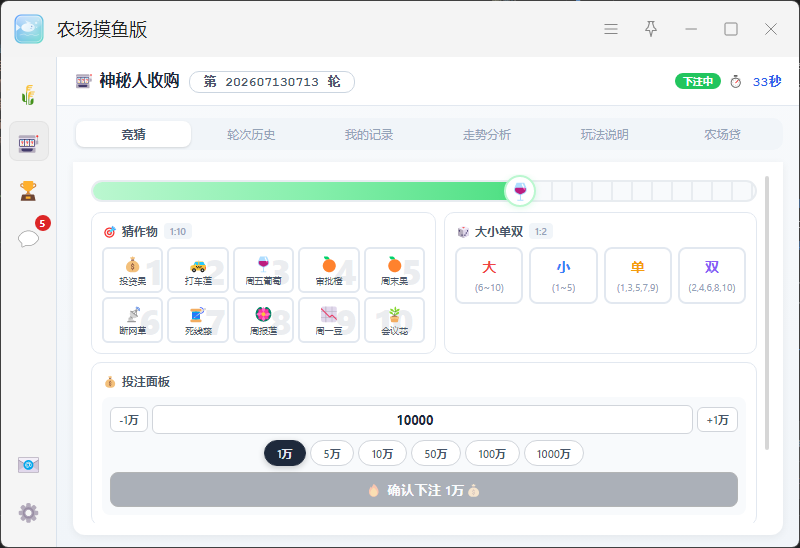Click 确认下注 1万 confirm button
The height and width of the screenshot is (548, 800).
[x=423, y=490]
